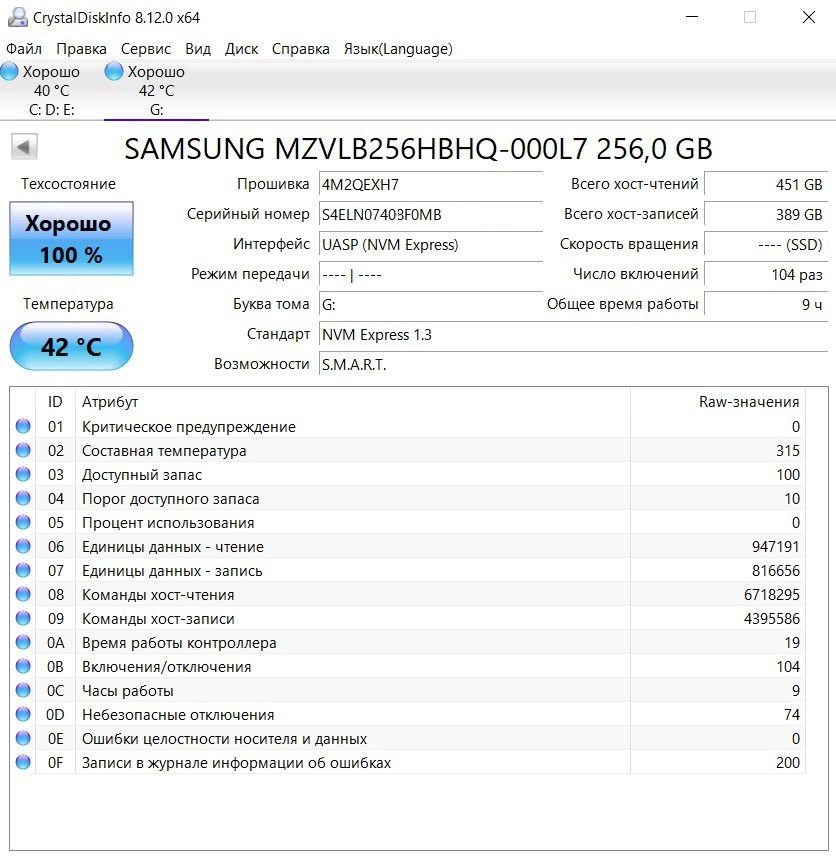This screenshot has width=836, height=860.
Task: Click the status orb of attribute 0A
Action: click(x=23, y=642)
